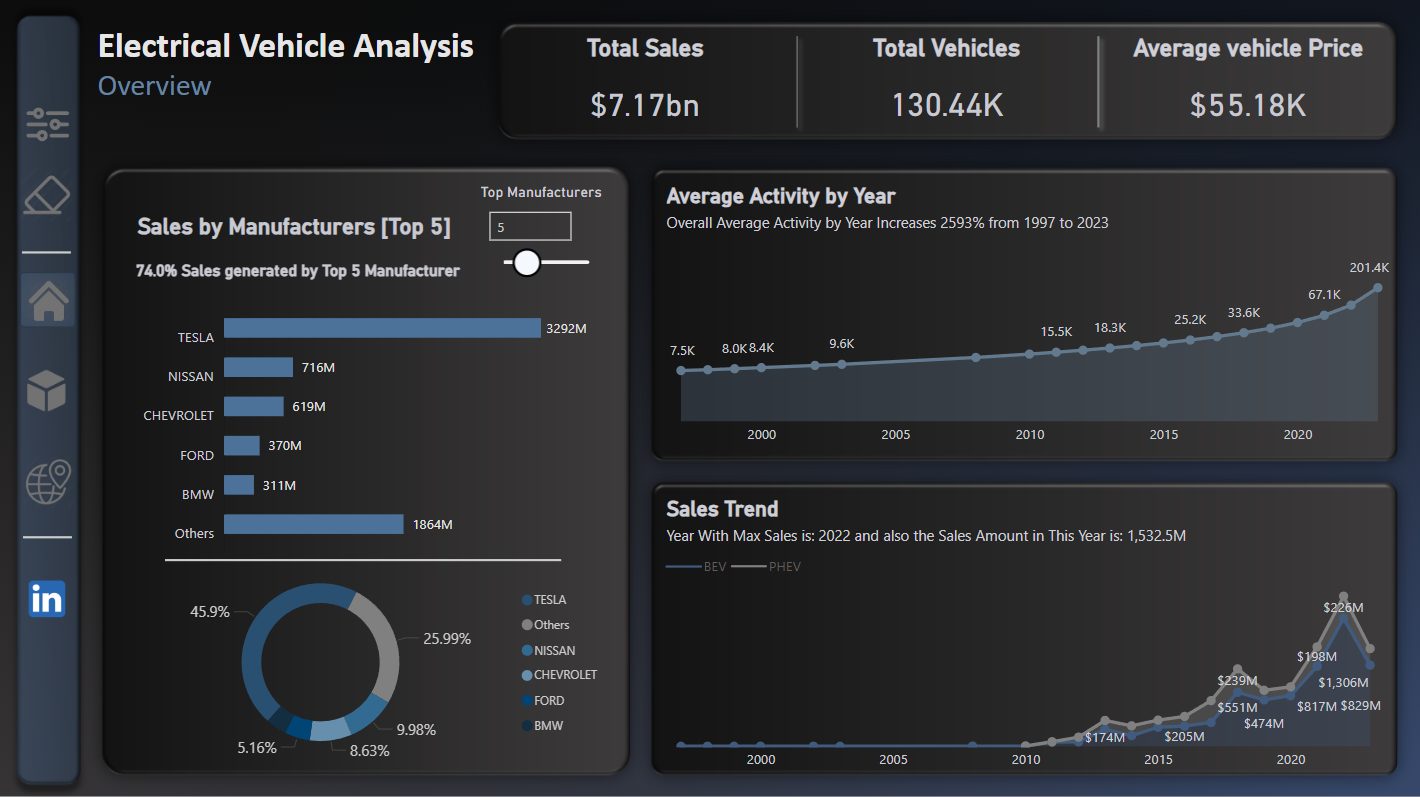
Task: Click the 67.1K label in activity chart
Action: point(1324,295)
